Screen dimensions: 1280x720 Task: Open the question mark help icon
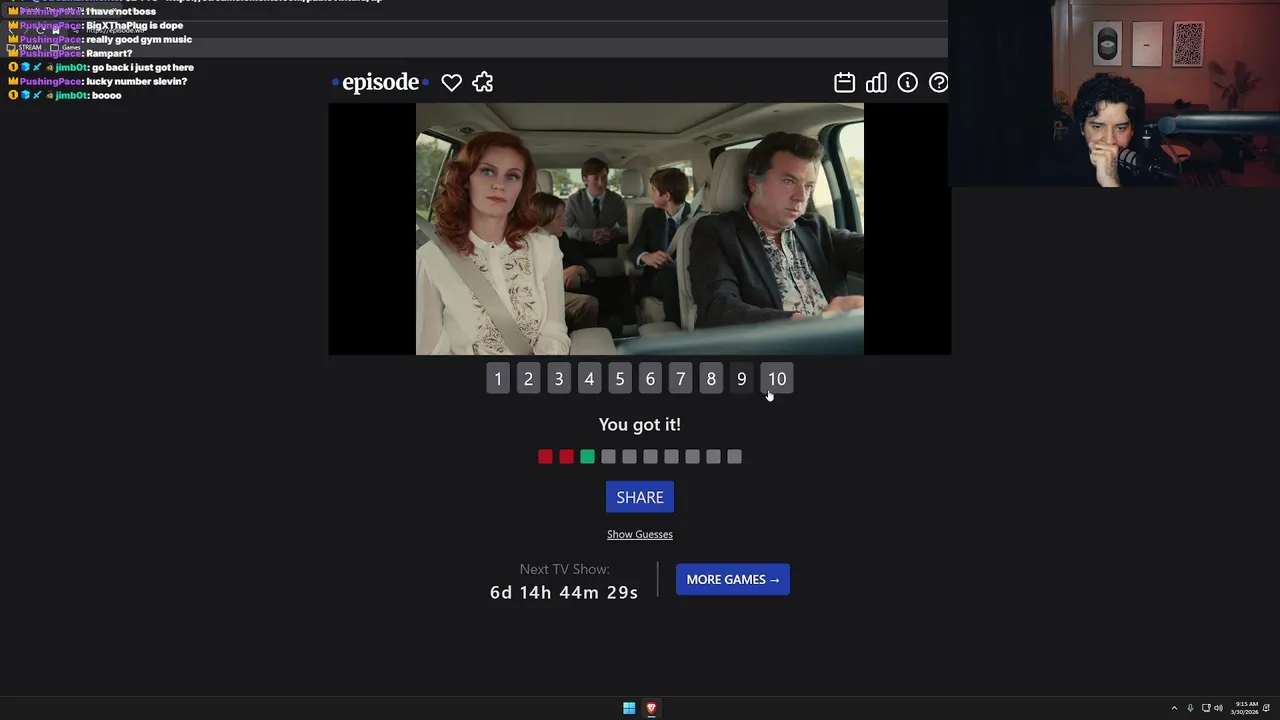tap(938, 83)
